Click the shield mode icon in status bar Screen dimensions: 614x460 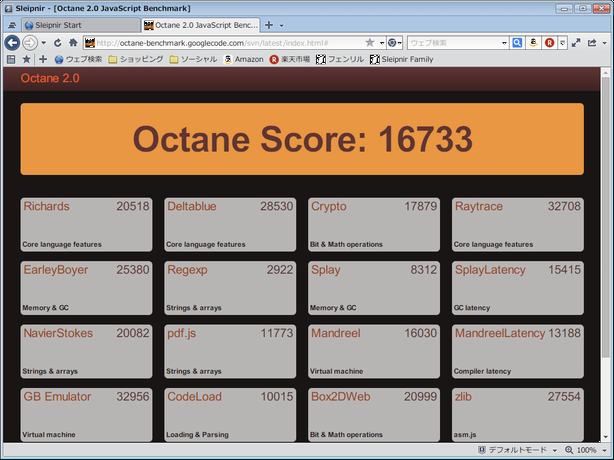pos(482,450)
